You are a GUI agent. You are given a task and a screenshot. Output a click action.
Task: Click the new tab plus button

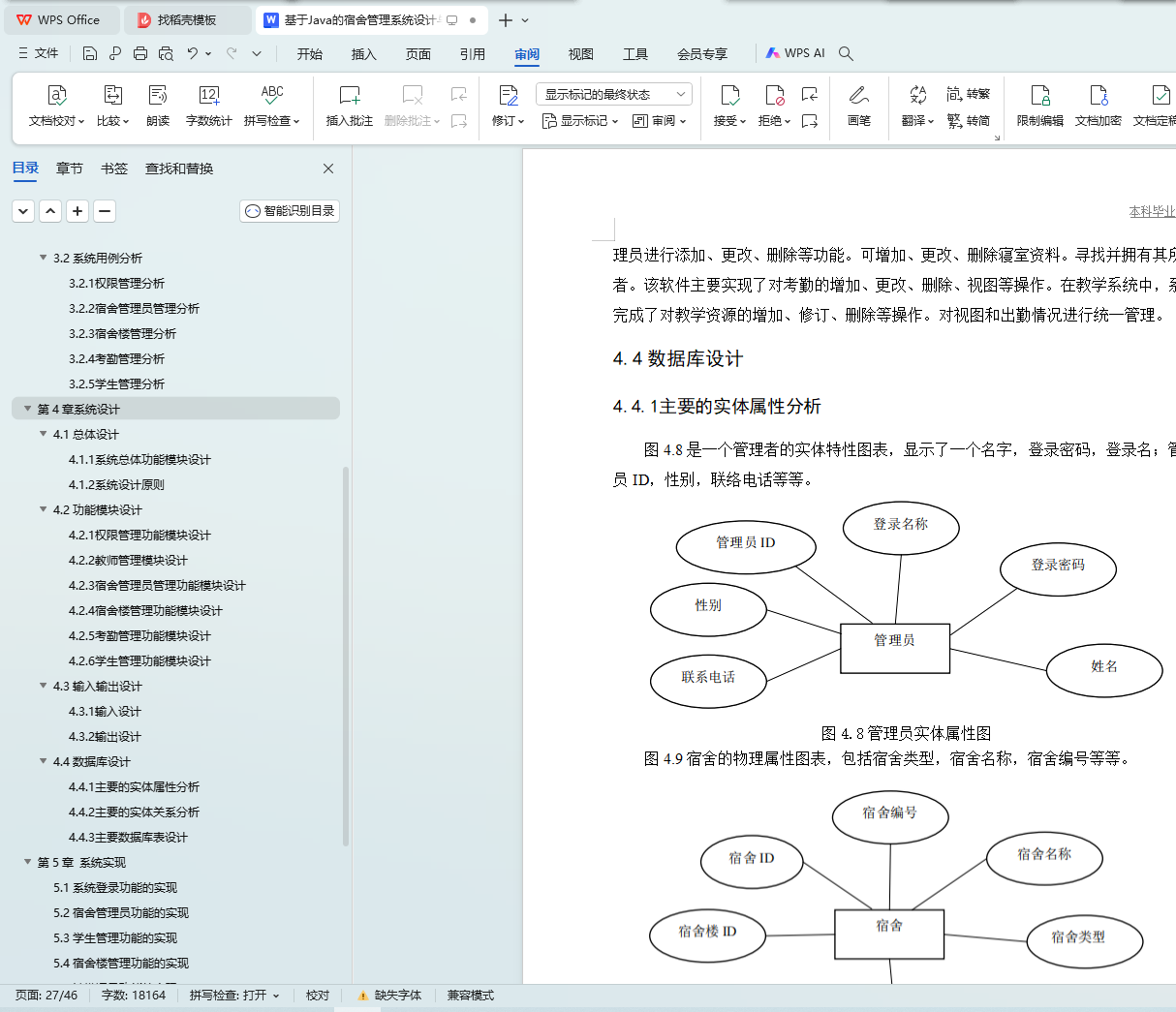505,19
